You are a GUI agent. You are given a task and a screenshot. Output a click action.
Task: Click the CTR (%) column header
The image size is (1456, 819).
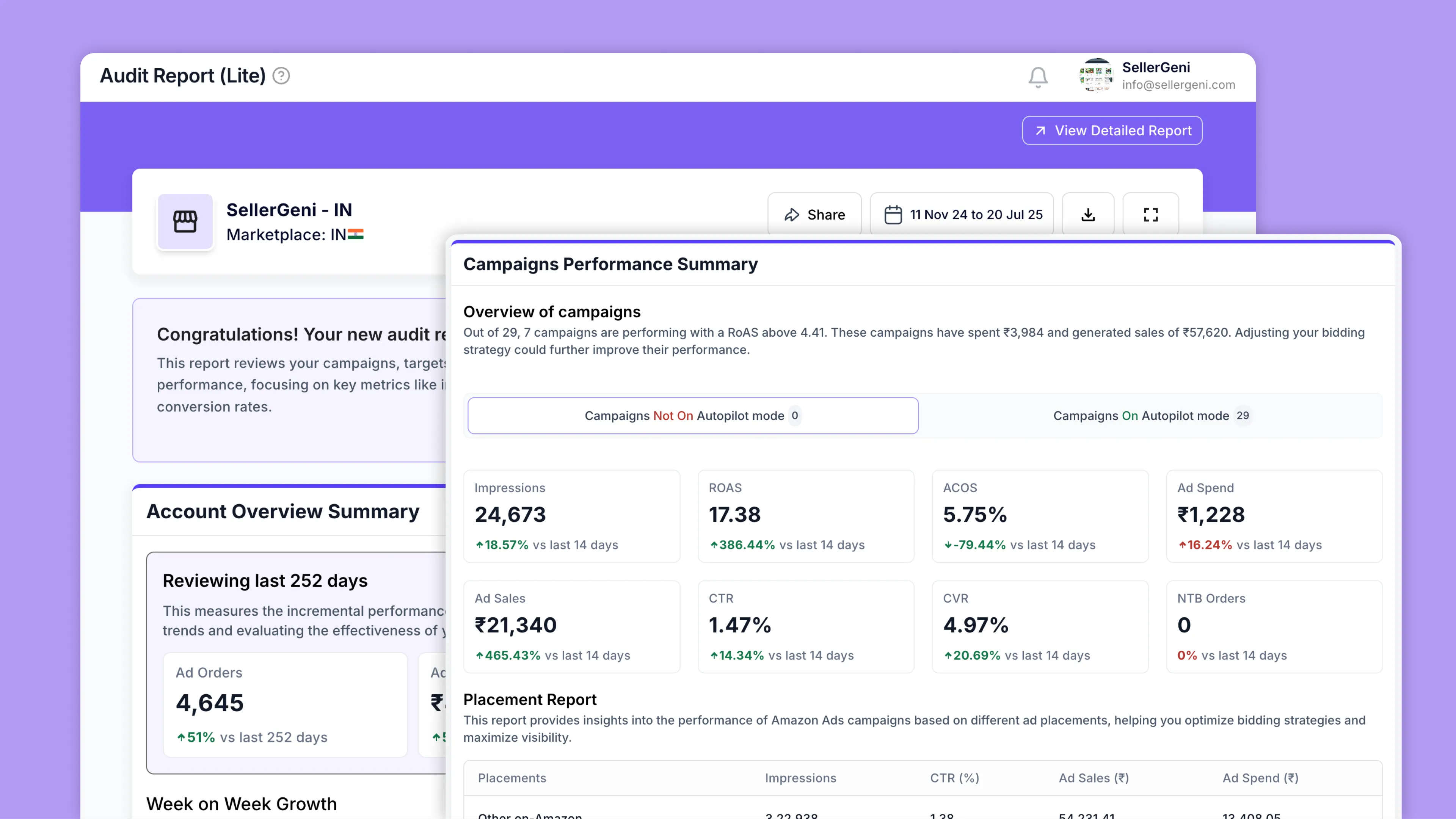point(955,778)
